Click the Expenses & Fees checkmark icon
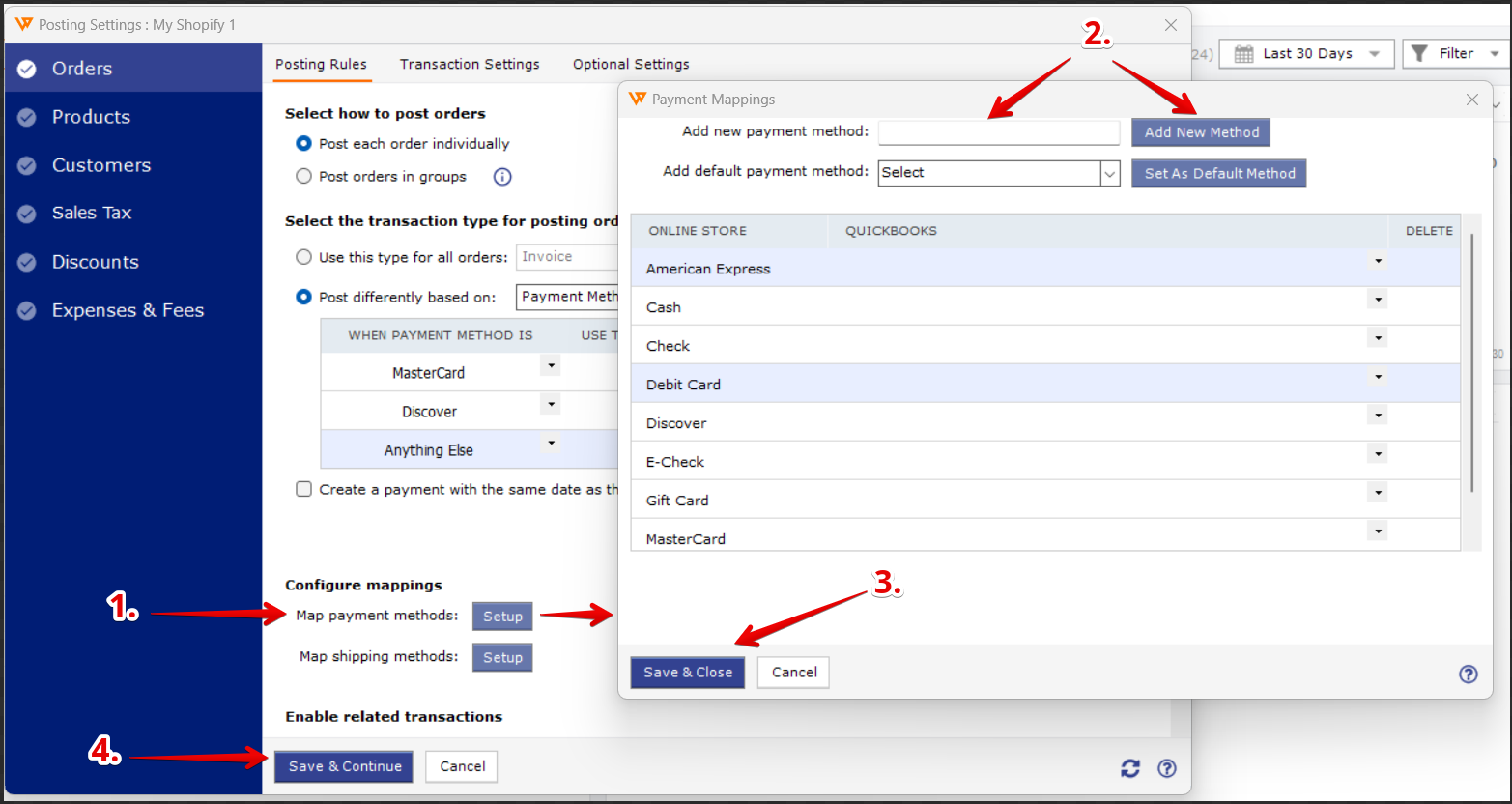 [x=27, y=310]
